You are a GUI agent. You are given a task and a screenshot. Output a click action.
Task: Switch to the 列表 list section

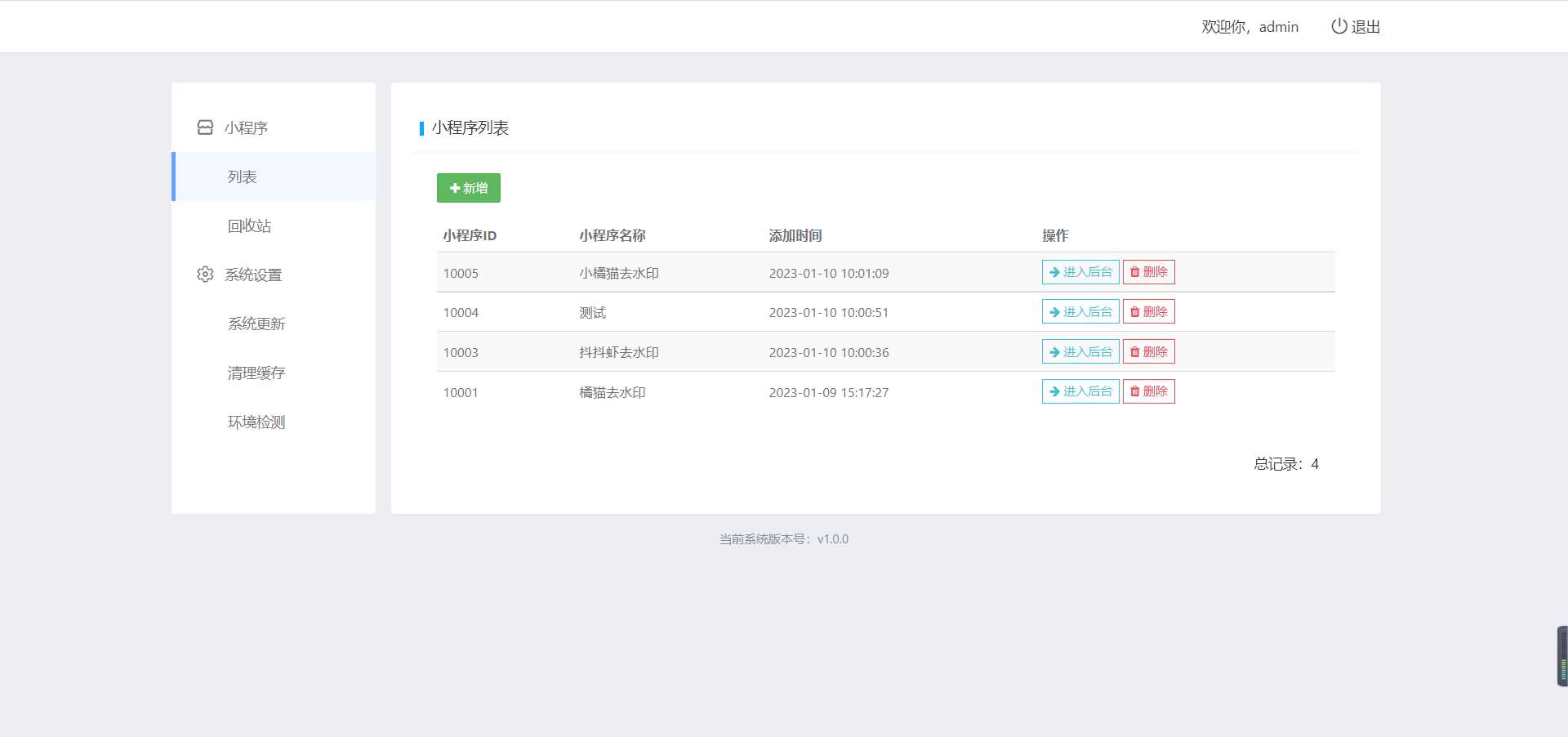pos(241,176)
